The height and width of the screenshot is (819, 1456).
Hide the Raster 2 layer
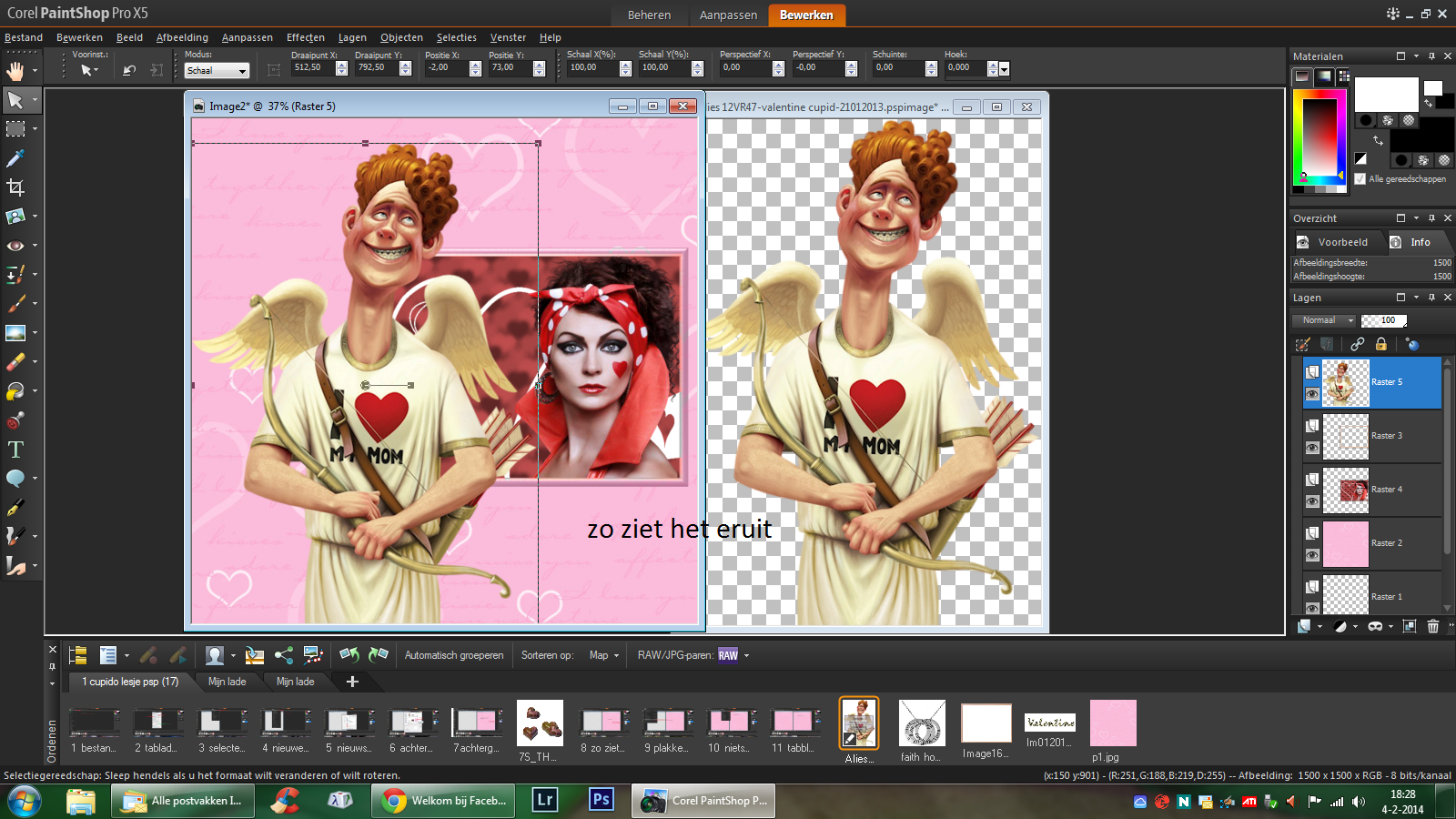[1312, 555]
